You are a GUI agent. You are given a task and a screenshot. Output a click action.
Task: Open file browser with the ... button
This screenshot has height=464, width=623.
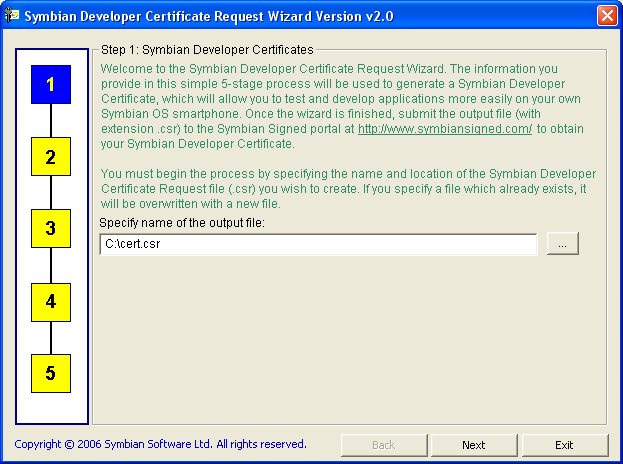(x=563, y=244)
